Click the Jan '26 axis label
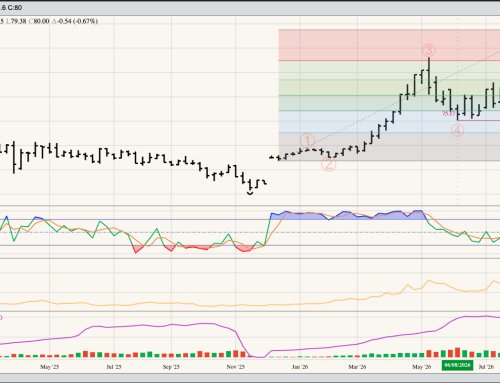500x383 pixels. [300, 367]
